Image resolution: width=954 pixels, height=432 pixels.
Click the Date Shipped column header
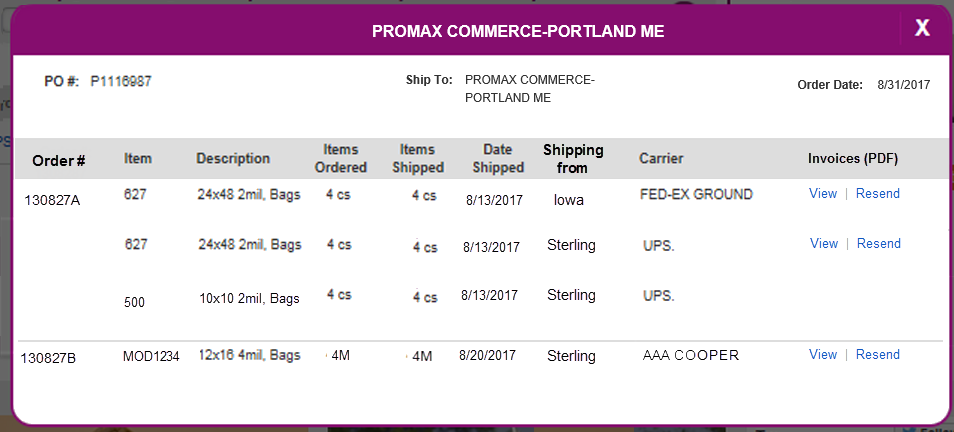(x=498, y=158)
